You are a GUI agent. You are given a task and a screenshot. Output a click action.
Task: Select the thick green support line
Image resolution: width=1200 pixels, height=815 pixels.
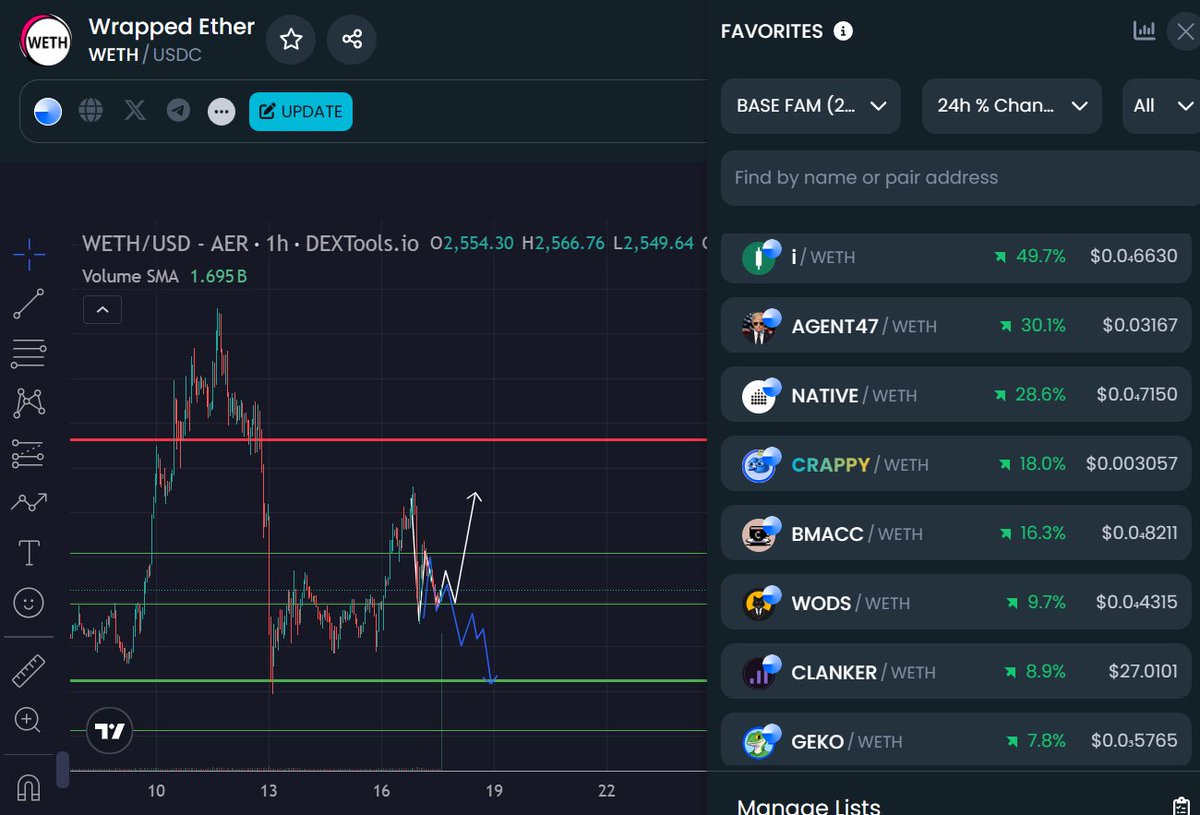(x=388, y=681)
